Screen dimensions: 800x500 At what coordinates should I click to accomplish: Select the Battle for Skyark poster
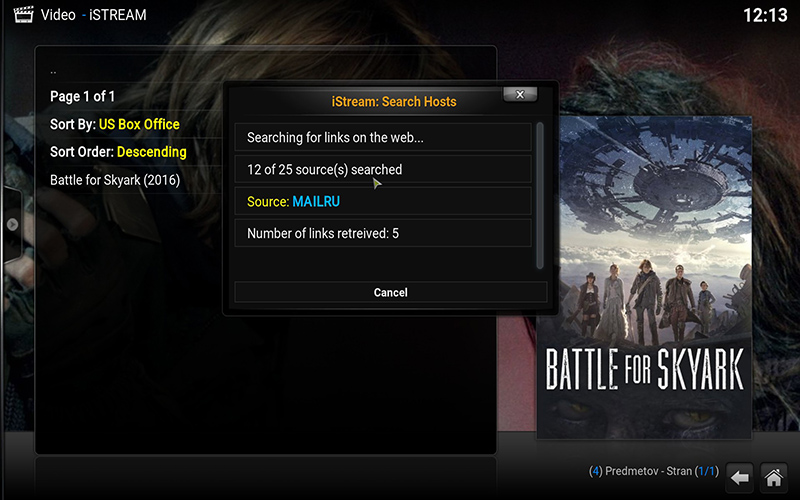[644, 277]
